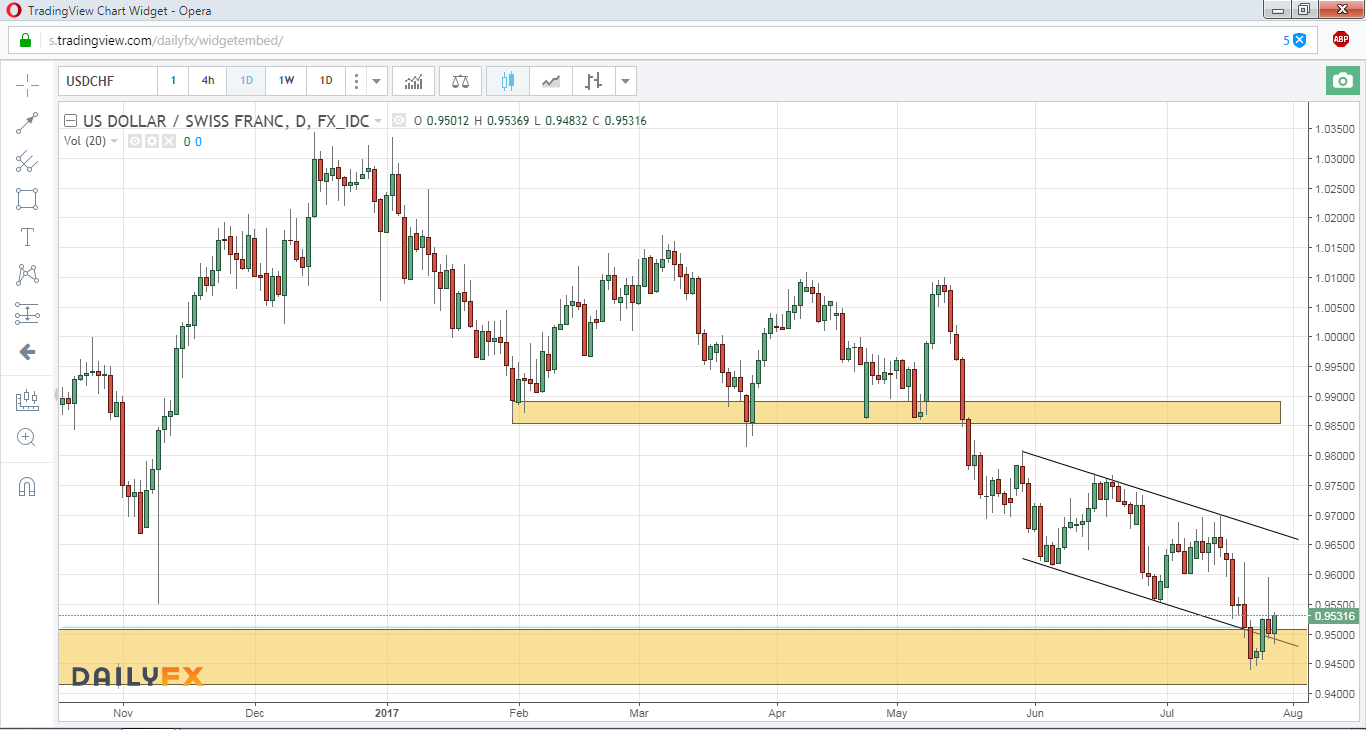Expand the chart style dropdown arrow

pyautogui.click(x=626, y=81)
